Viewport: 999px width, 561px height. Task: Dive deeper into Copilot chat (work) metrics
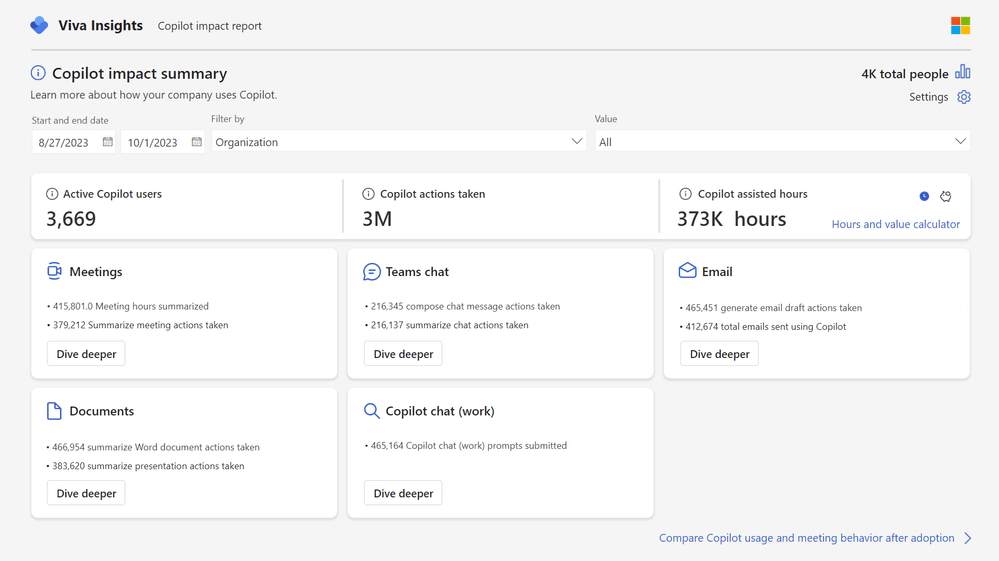[403, 493]
